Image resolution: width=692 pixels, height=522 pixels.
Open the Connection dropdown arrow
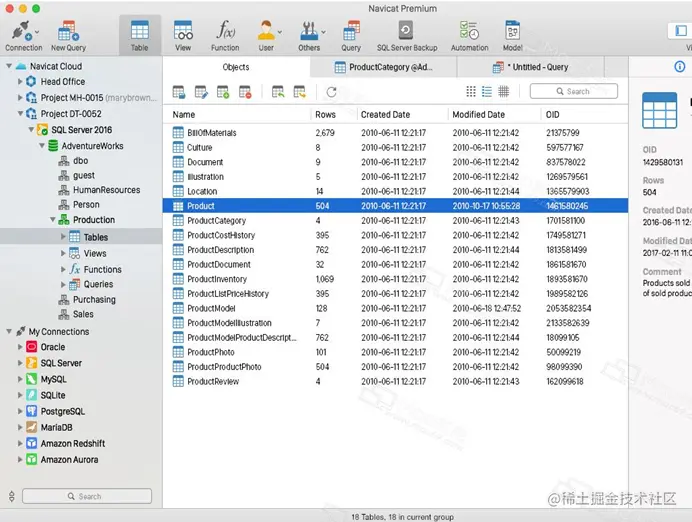click(x=37, y=32)
